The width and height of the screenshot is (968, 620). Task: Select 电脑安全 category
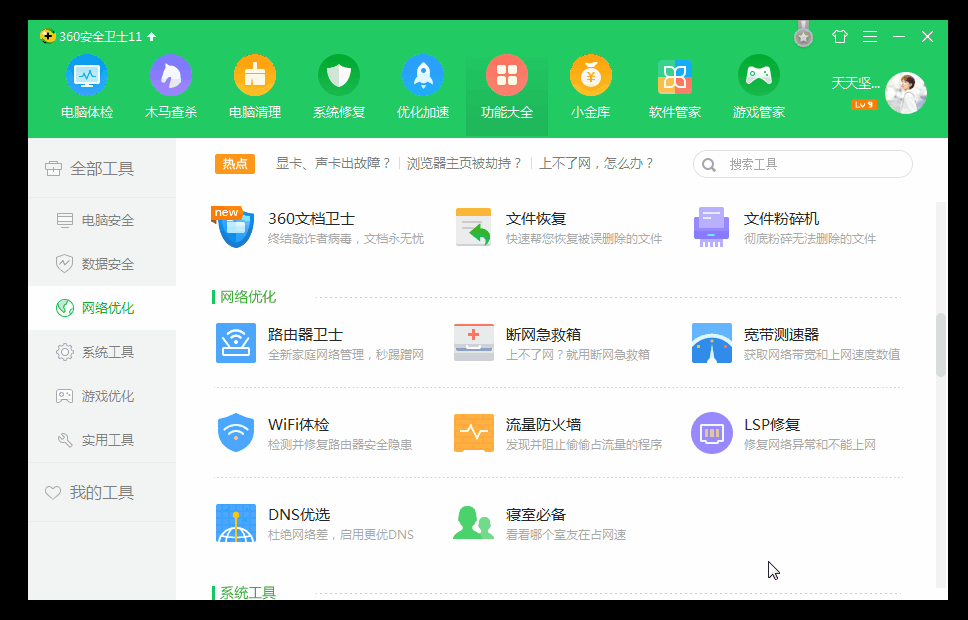point(102,220)
